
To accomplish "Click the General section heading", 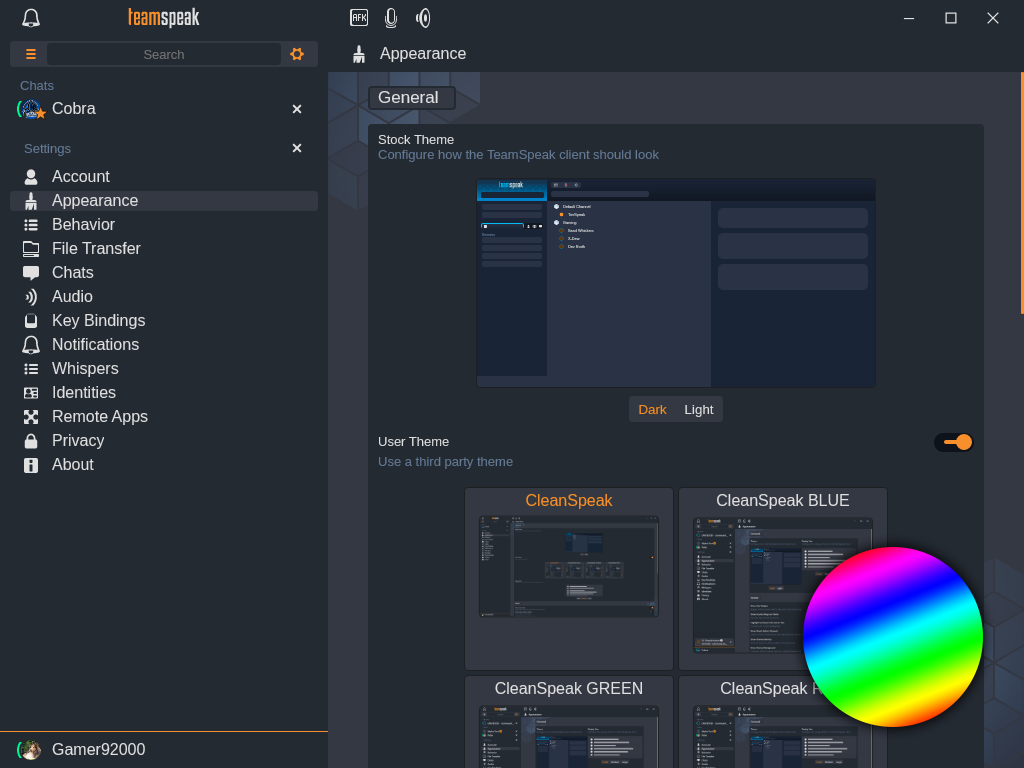I will 408,97.
